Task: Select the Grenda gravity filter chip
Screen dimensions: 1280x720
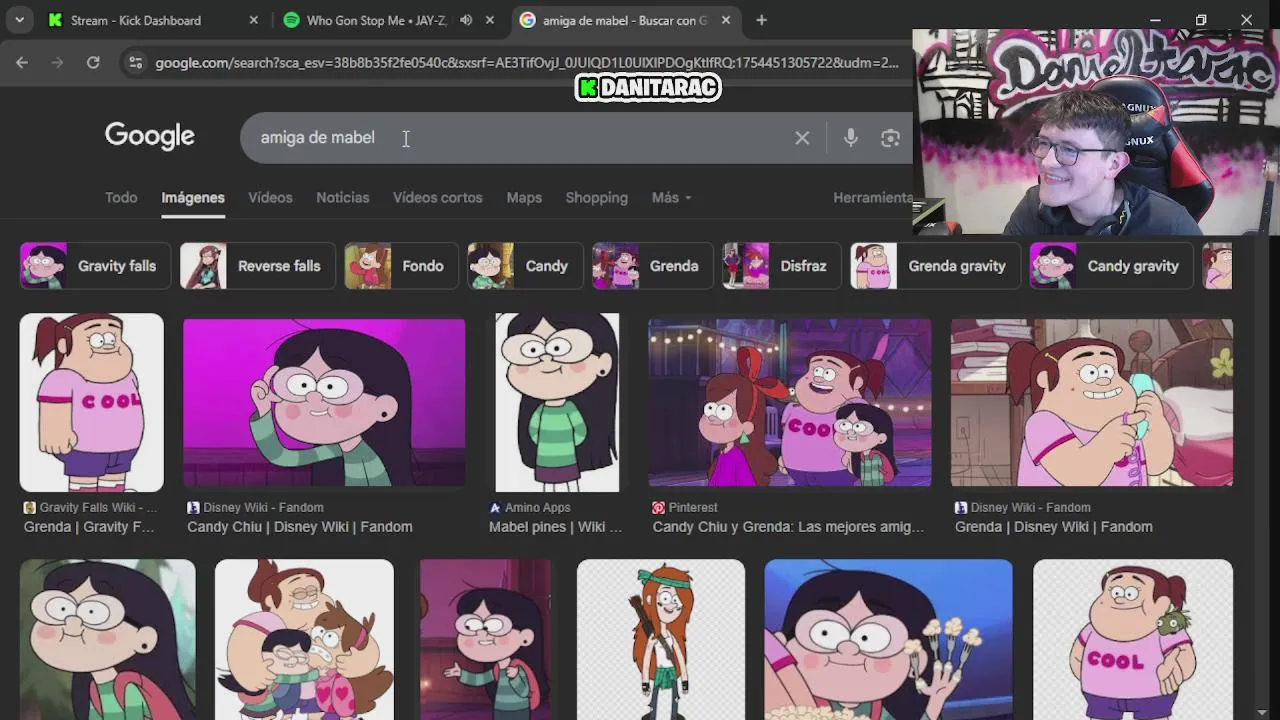Action: [935, 266]
